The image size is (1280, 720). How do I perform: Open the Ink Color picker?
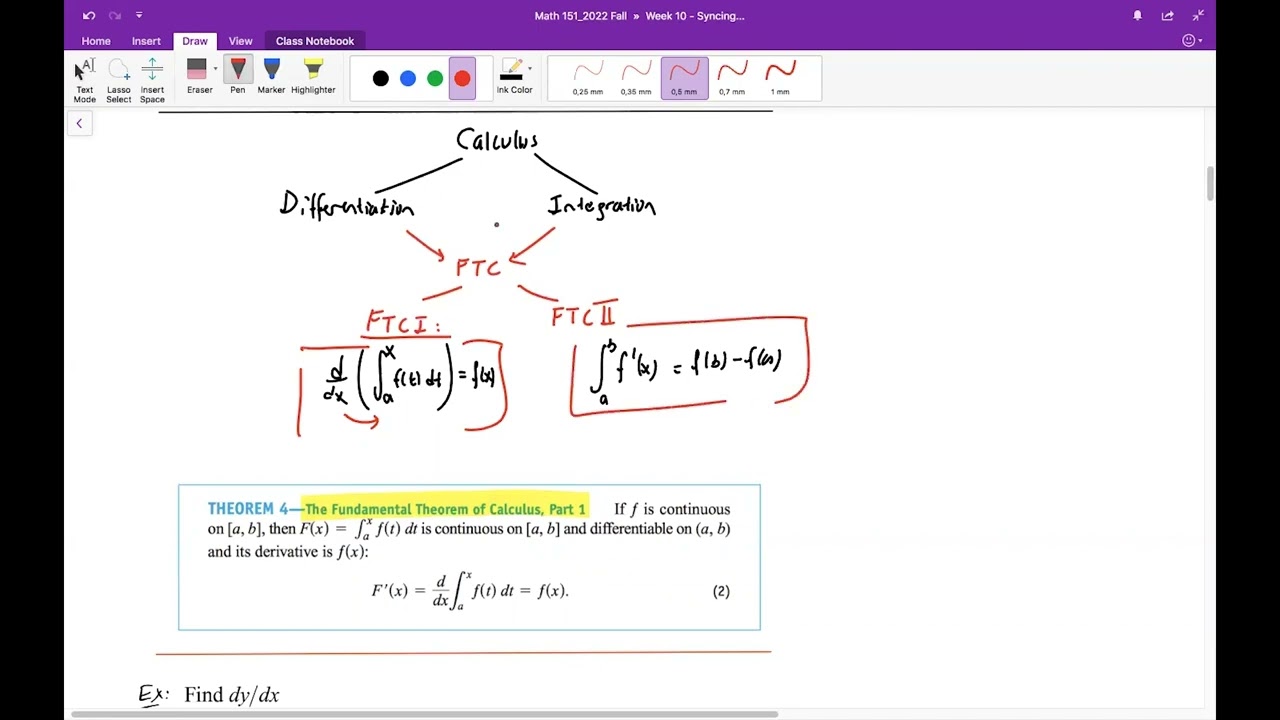[514, 77]
